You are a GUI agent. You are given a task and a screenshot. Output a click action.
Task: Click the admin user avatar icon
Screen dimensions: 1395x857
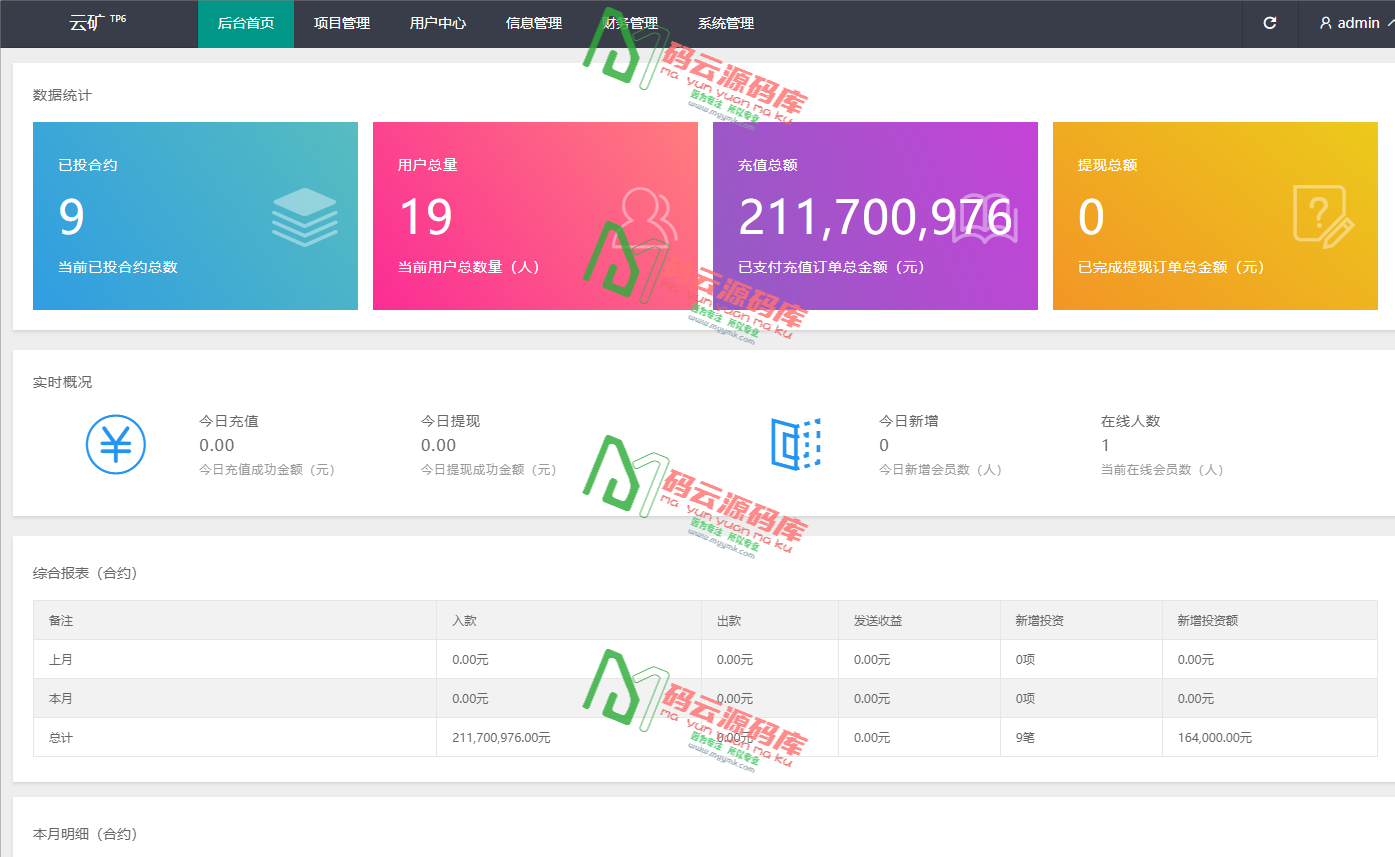click(x=1326, y=23)
